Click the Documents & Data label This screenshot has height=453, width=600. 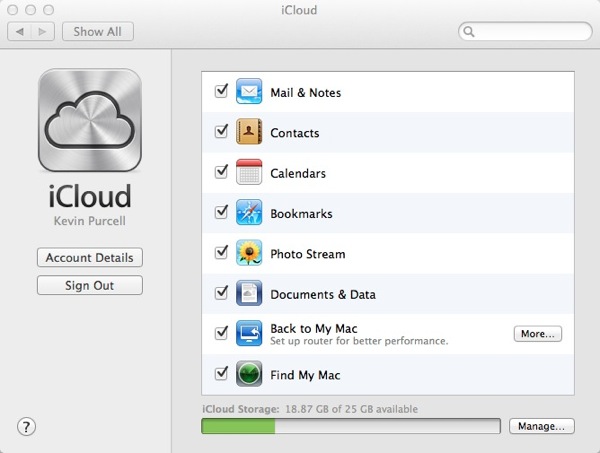pos(323,295)
